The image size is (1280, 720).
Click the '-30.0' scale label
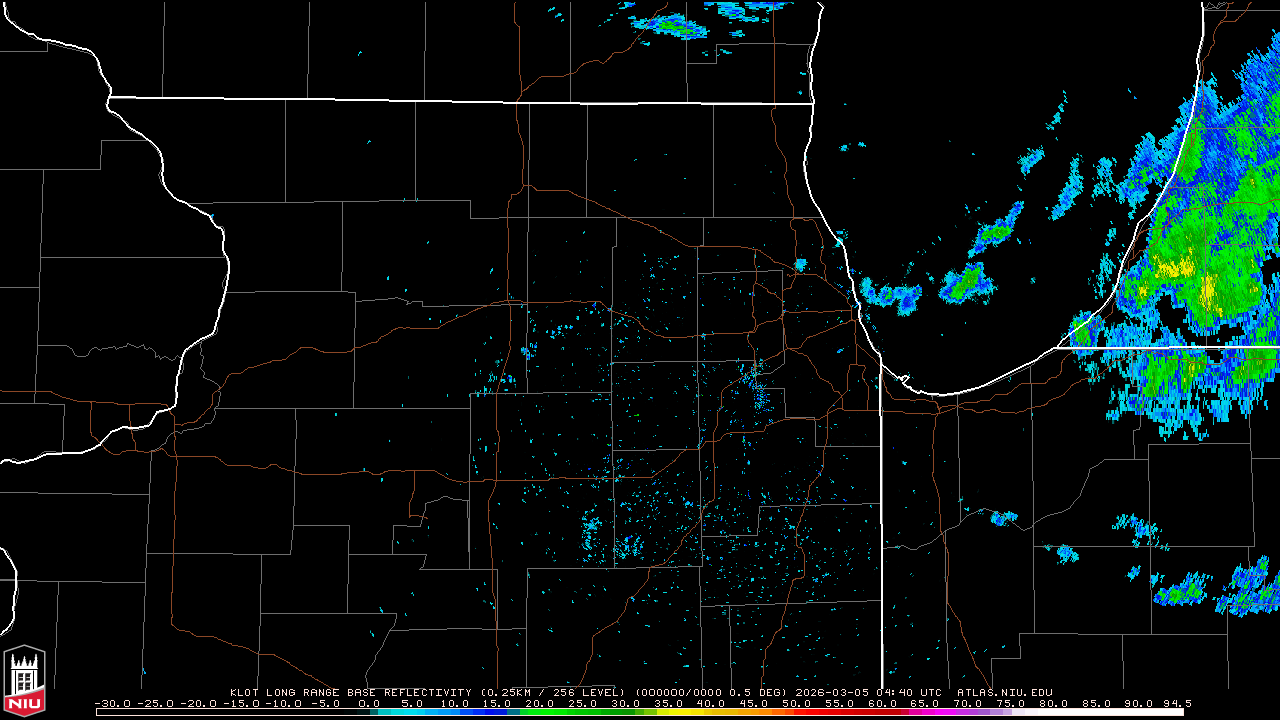[115, 703]
